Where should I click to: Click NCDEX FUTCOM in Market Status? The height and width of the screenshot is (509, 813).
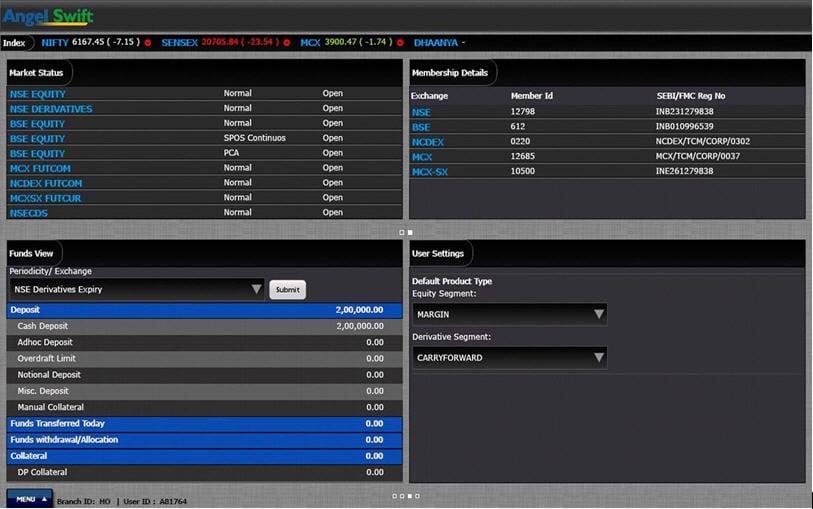(46, 183)
